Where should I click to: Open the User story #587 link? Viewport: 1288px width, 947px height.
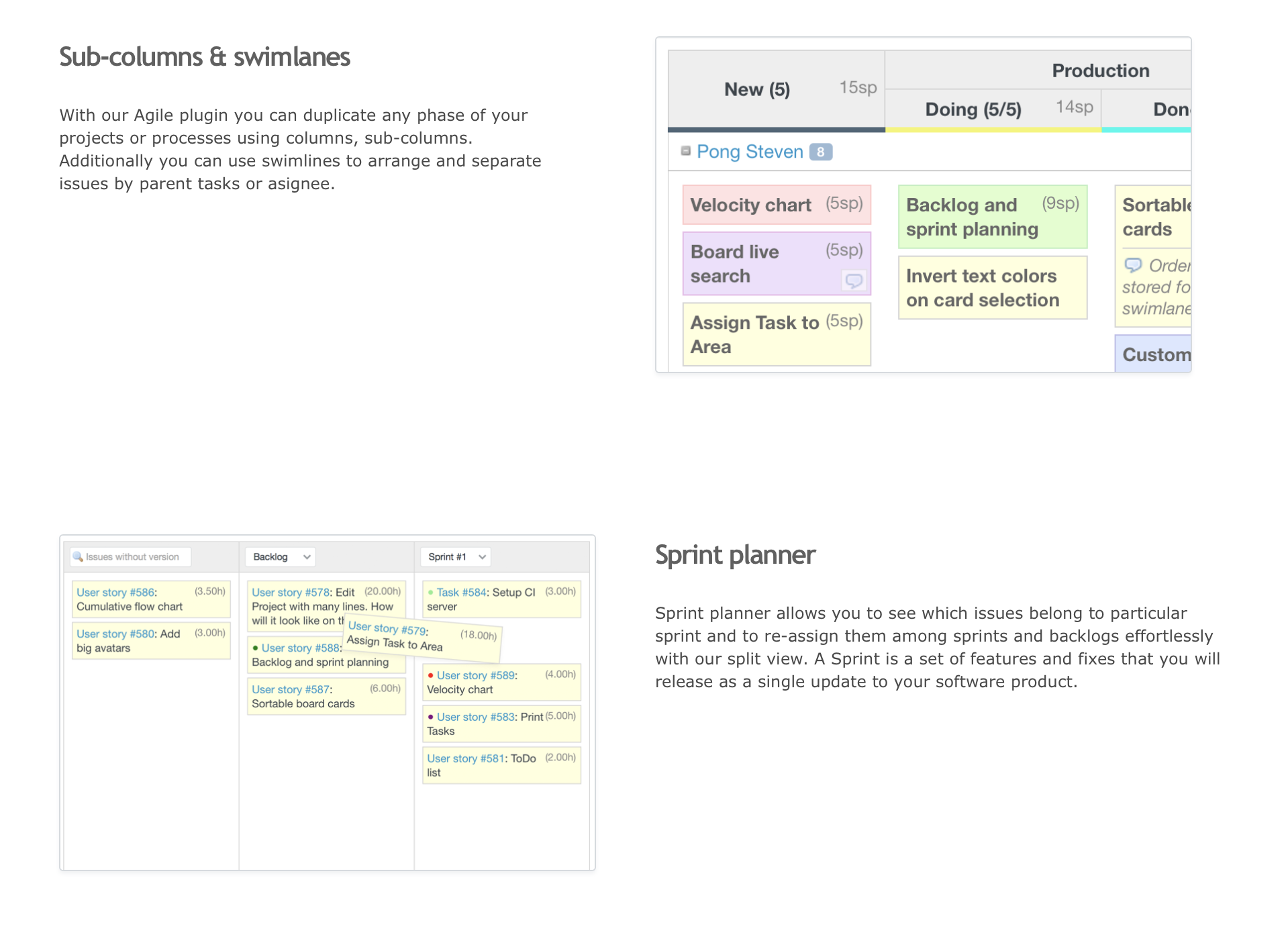click(x=291, y=689)
